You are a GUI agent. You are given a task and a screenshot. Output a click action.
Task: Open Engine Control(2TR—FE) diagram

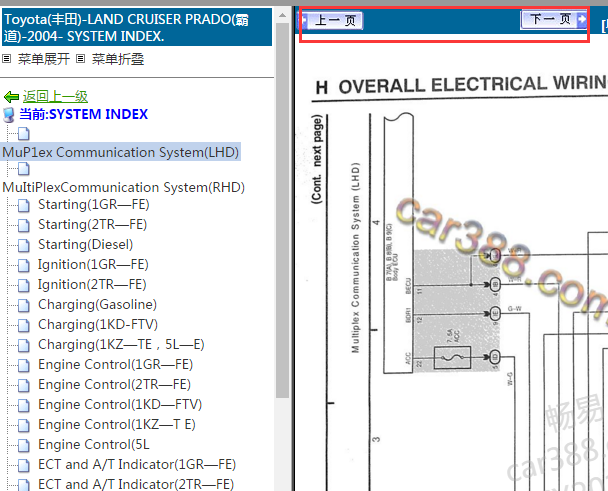[x=114, y=385]
